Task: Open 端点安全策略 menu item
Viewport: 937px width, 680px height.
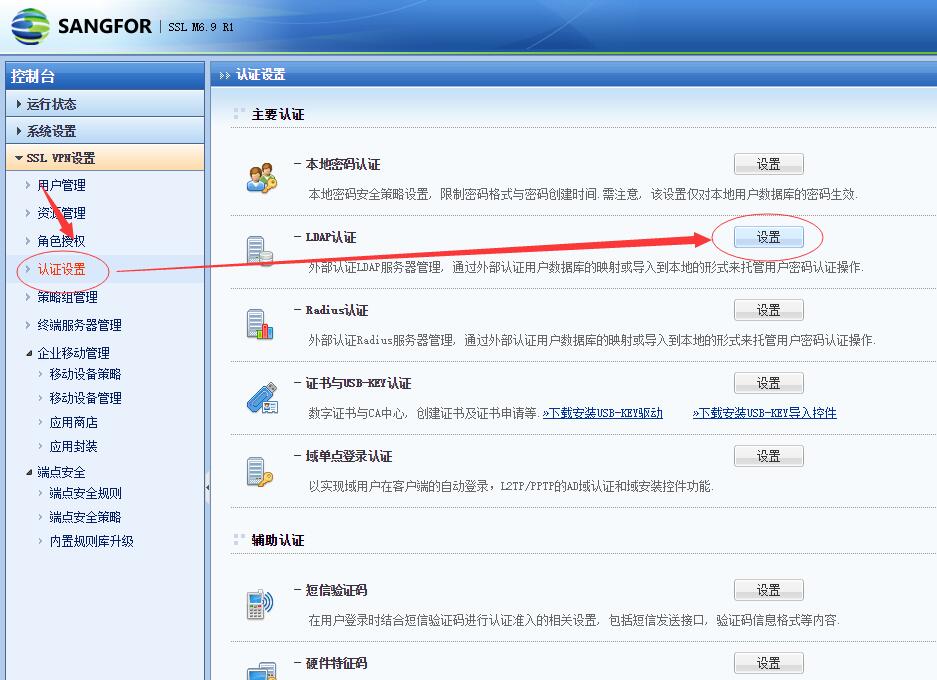Action: [85, 517]
